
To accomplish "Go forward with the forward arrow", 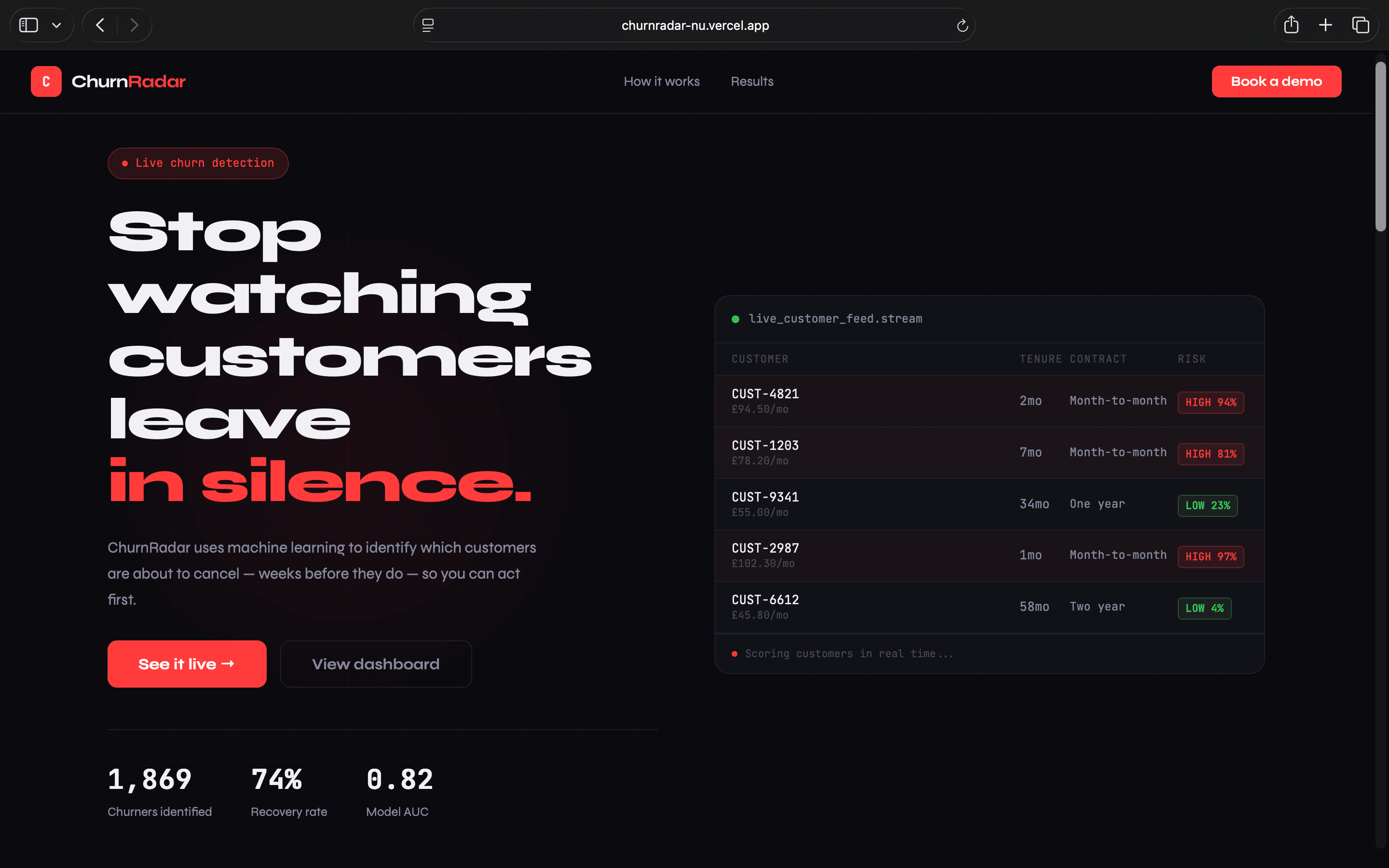I will coord(134,25).
